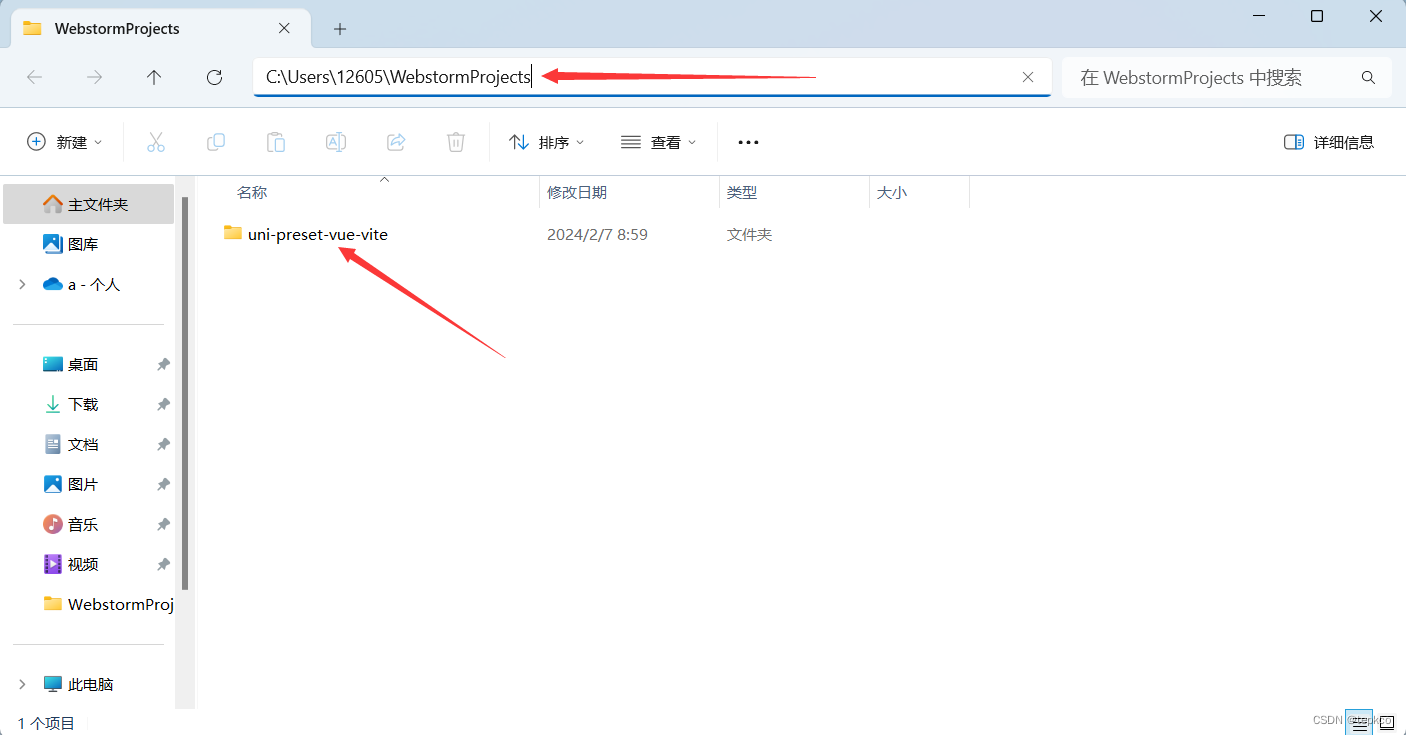Open the 查看 (View) dropdown

click(658, 142)
